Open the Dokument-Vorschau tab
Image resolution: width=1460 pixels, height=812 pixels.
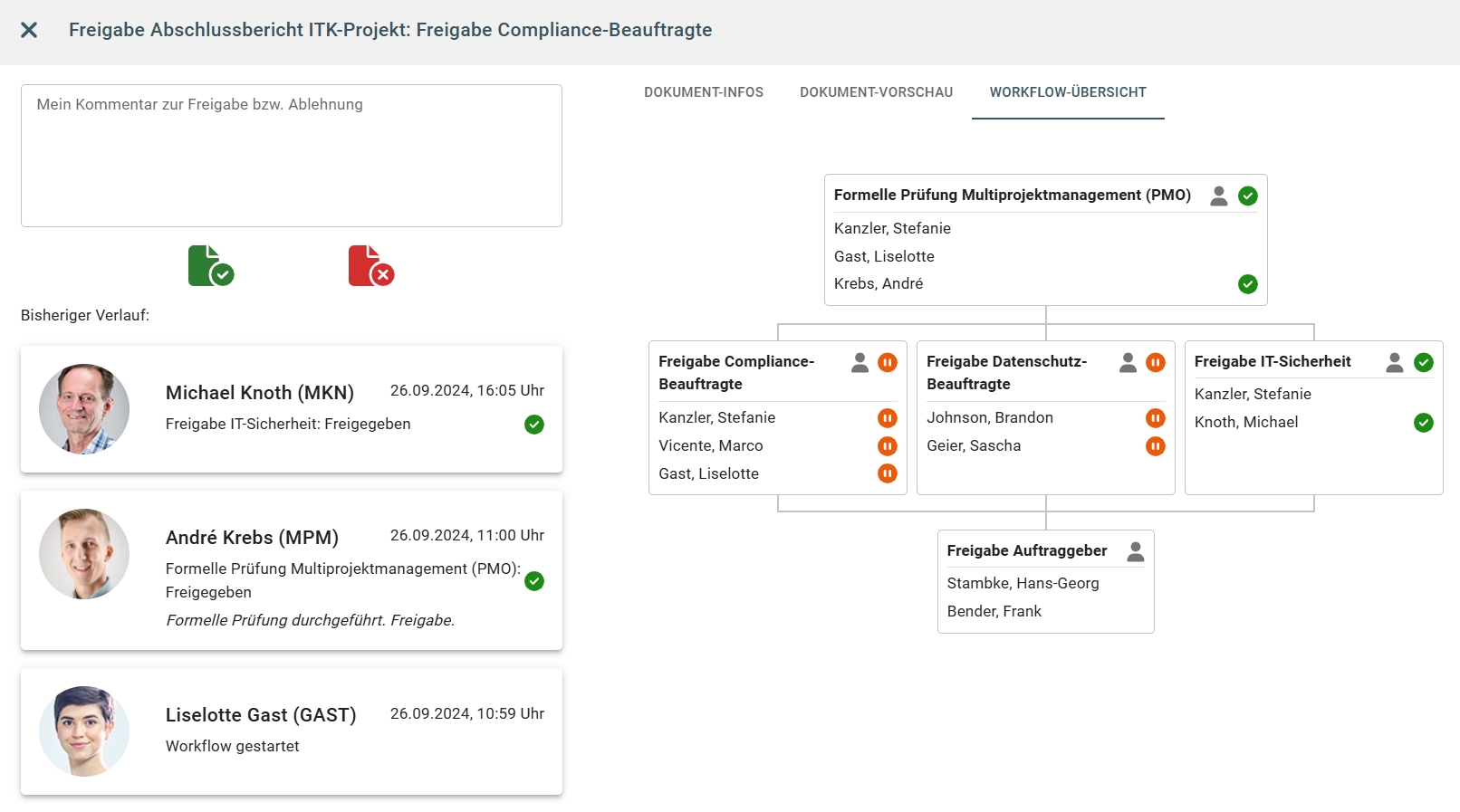coord(876,92)
